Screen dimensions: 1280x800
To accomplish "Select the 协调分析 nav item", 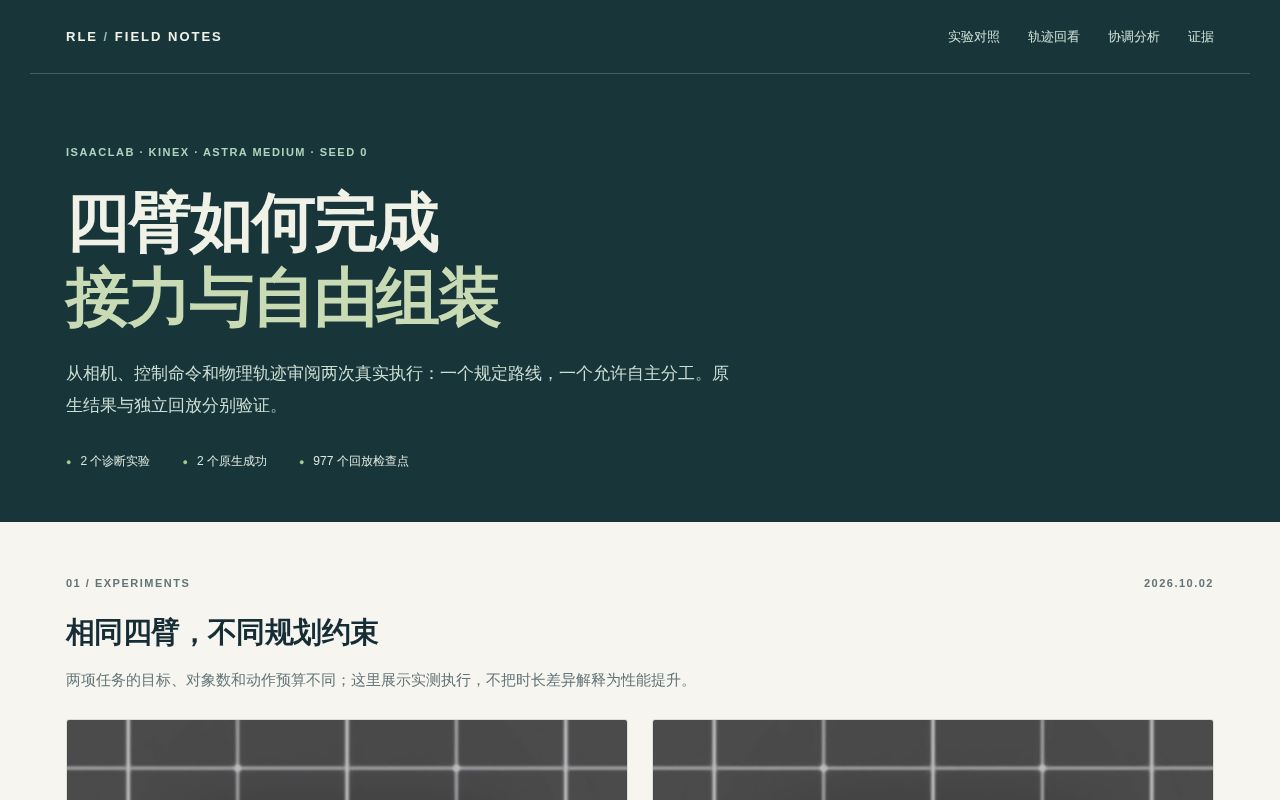I will 1134,37.
